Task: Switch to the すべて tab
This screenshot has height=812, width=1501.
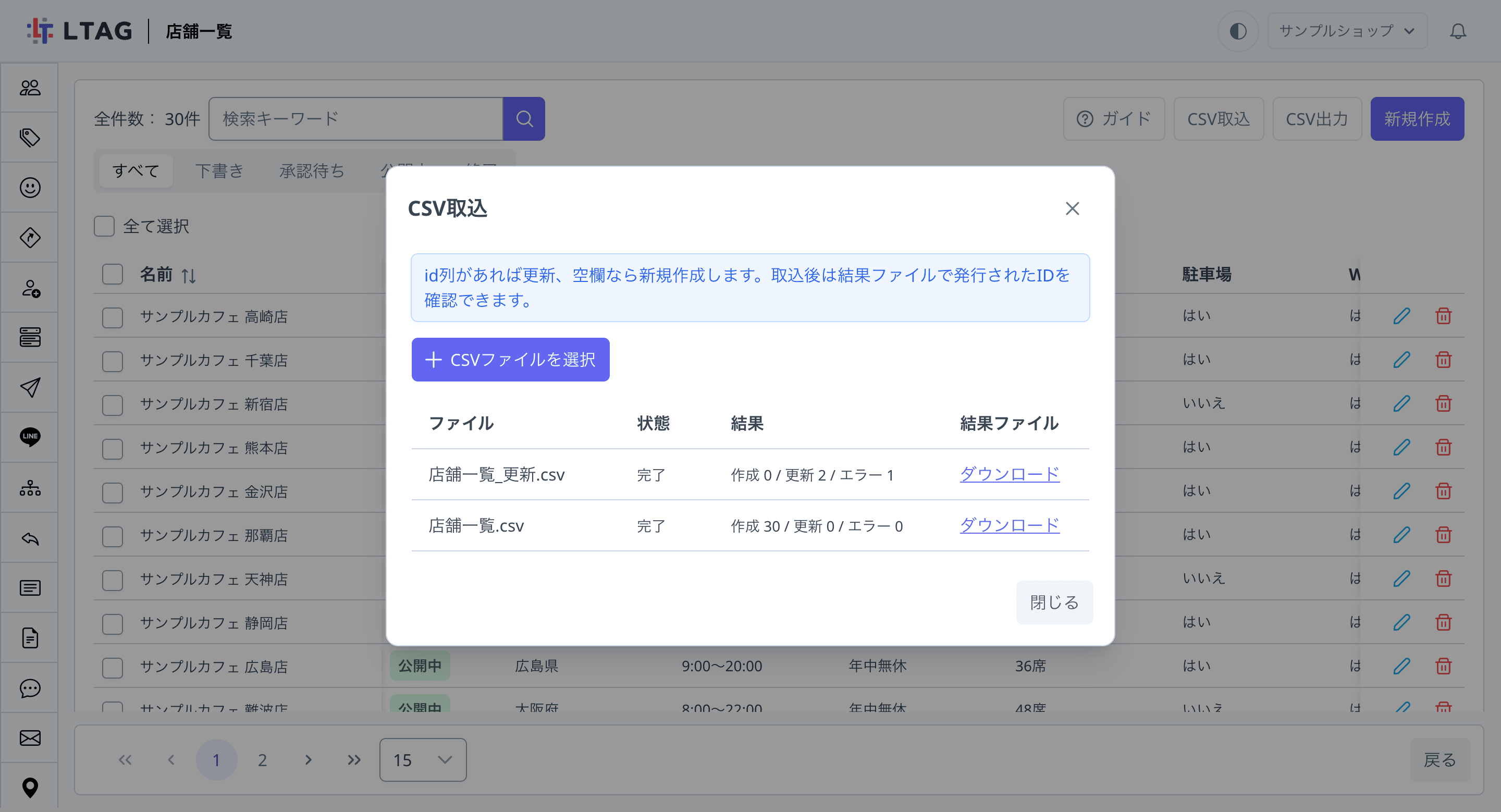Action: click(136, 170)
